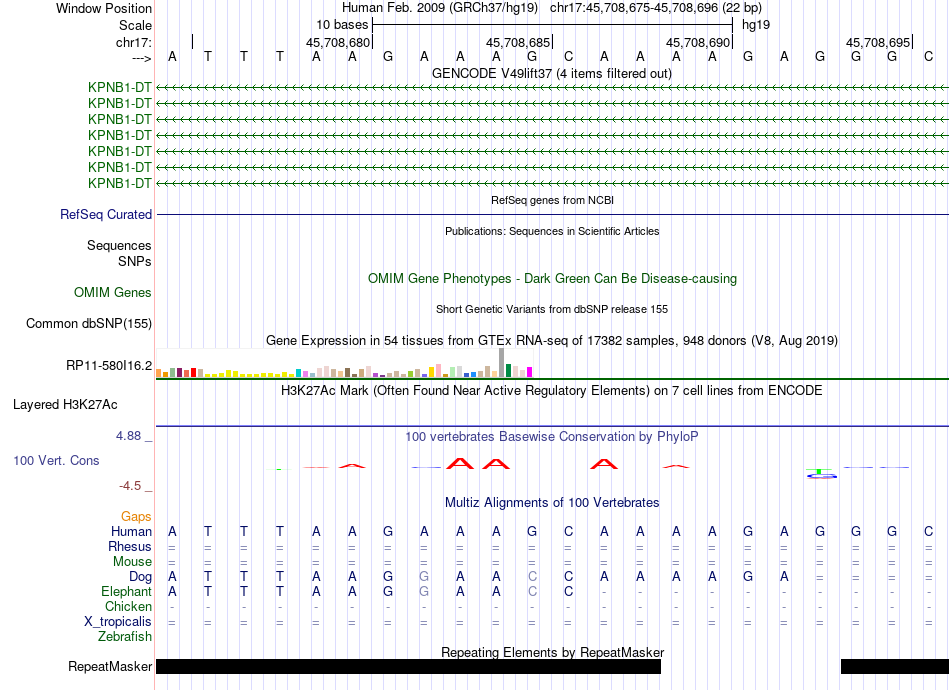Click the Zebrafish species row label
Viewport: 950px width, 690px height.
(x=125, y=637)
